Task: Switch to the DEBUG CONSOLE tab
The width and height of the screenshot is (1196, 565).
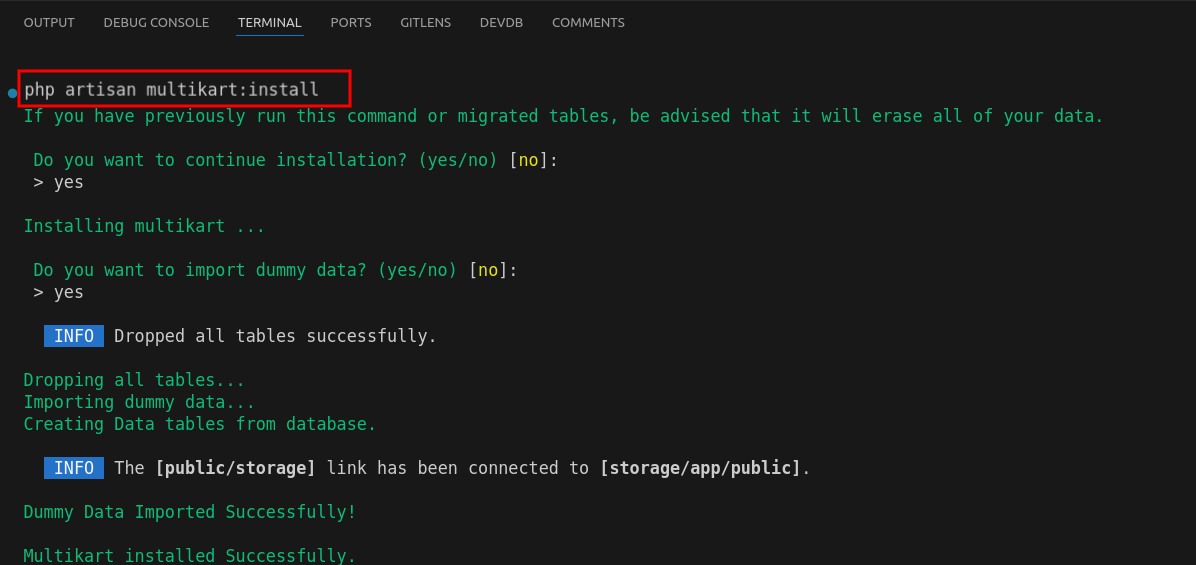Action: pyautogui.click(x=156, y=22)
